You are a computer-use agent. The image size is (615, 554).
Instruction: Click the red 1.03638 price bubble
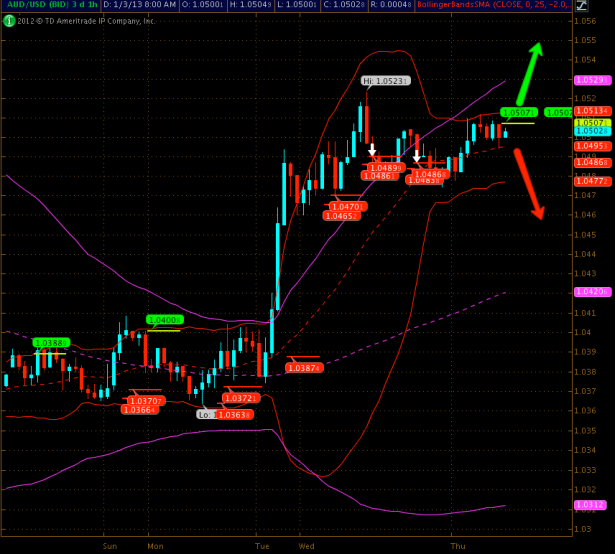pyautogui.click(x=234, y=415)
